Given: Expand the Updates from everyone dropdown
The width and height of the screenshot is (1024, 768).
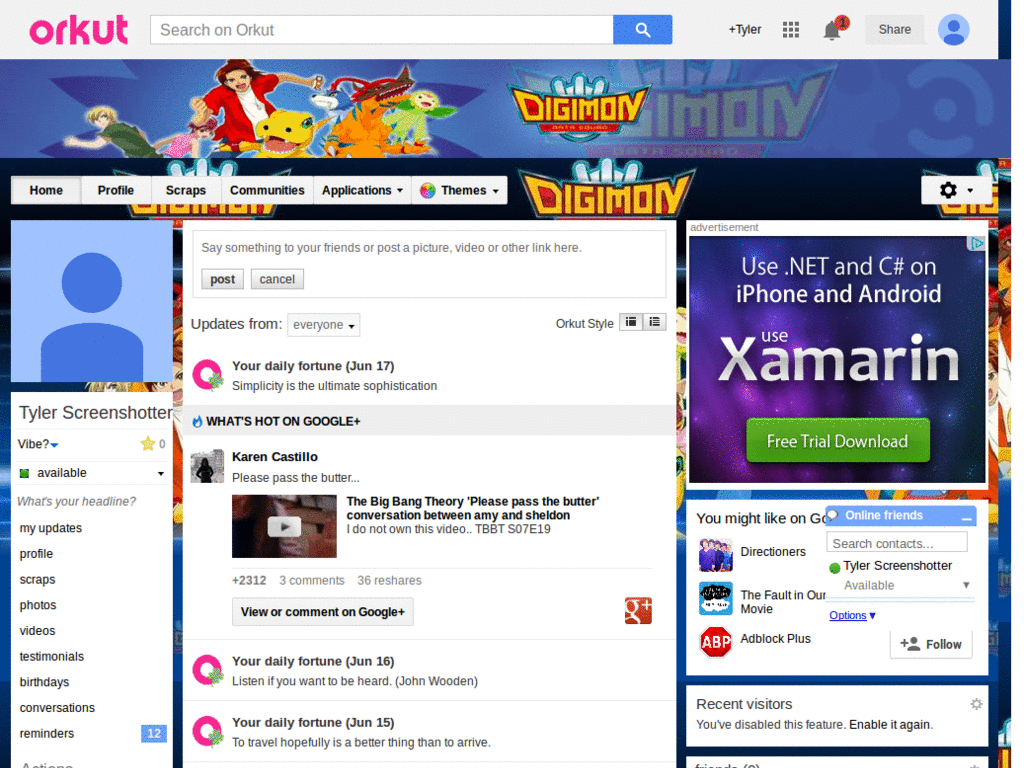Looking at the screenshot, I should 324,325.
